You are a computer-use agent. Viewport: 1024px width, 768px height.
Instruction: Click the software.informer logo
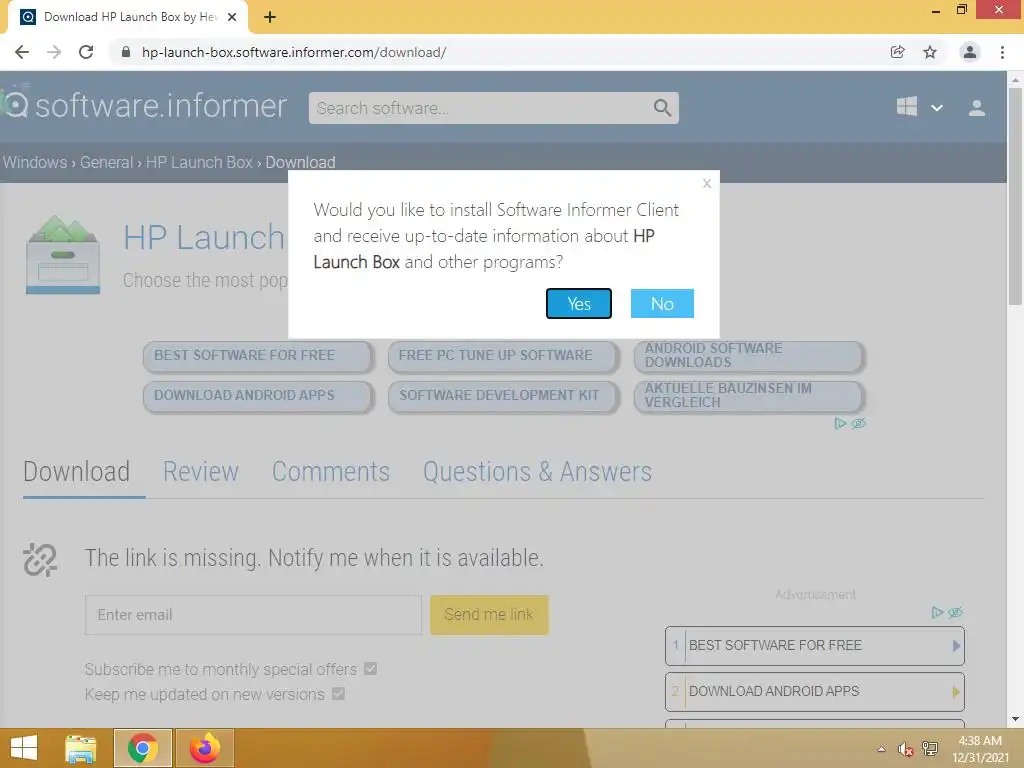pos(145,106)
